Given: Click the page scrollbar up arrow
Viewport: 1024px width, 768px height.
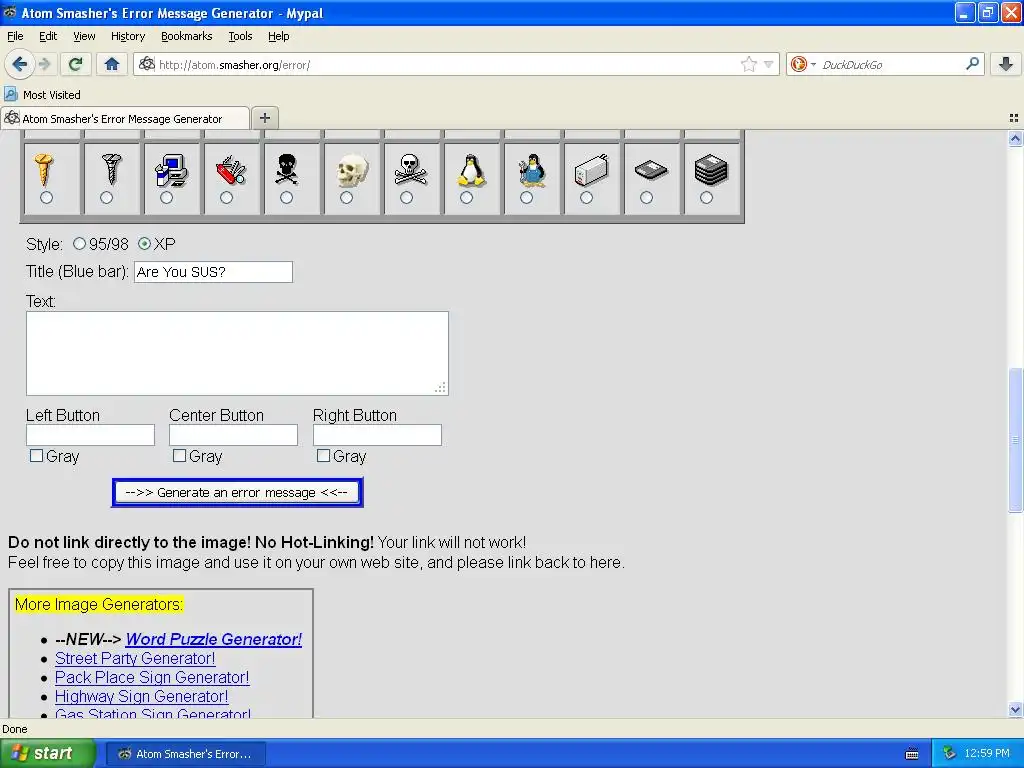Looking at the screenshot, I should pos(1015,138).
